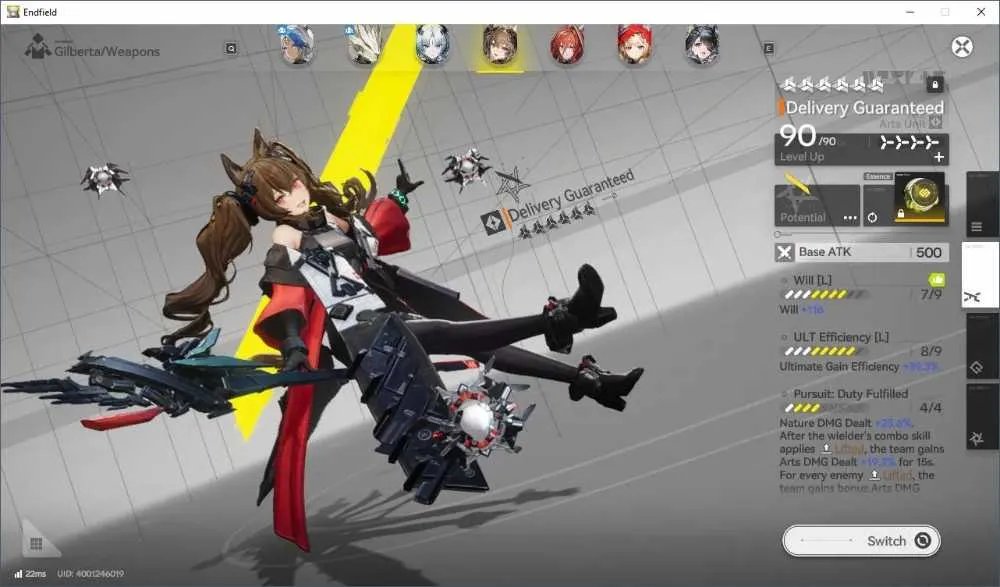1000x587 pixels.
Task: Click the E next-operator key icon
Action: 768,48
